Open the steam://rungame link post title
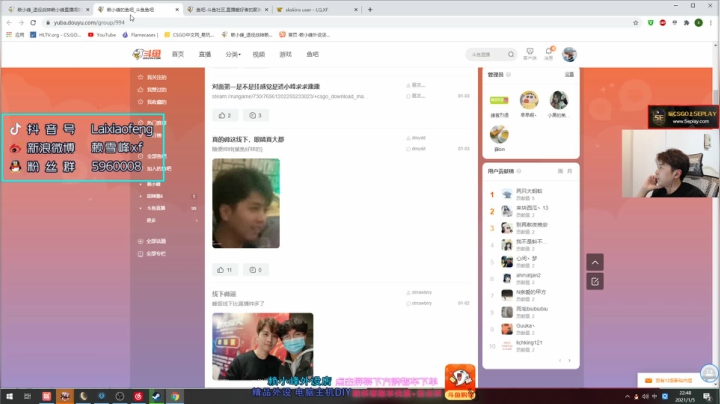This screenshot has height=404, width=720. [x=265, y=86]
